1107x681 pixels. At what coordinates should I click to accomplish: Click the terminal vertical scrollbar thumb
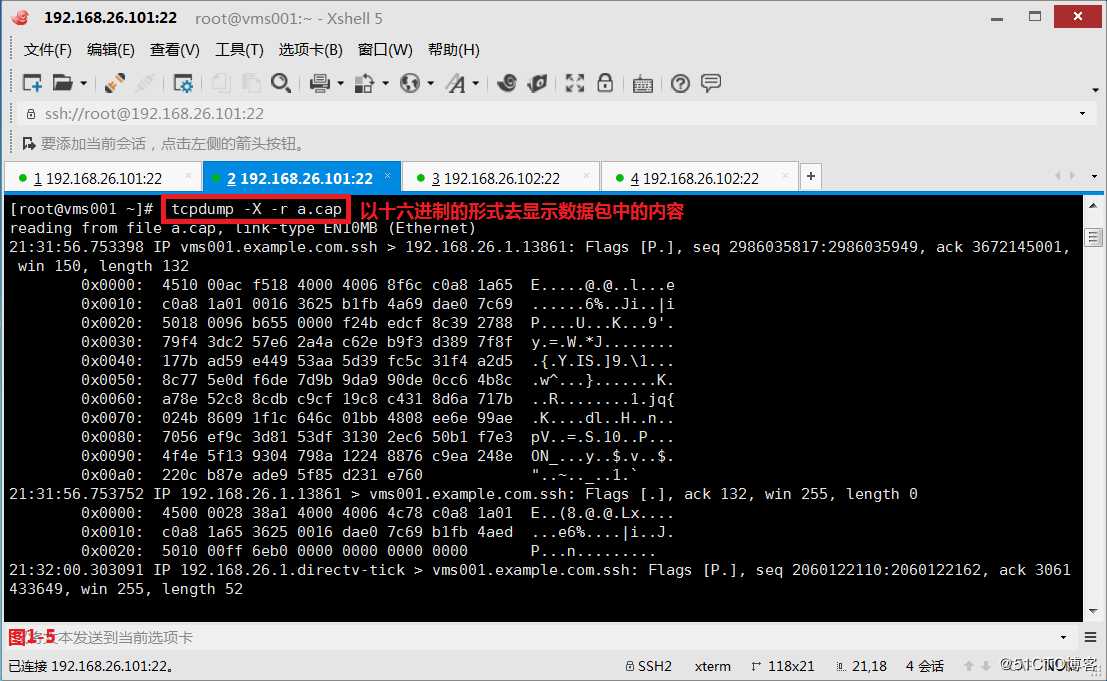1093,237
